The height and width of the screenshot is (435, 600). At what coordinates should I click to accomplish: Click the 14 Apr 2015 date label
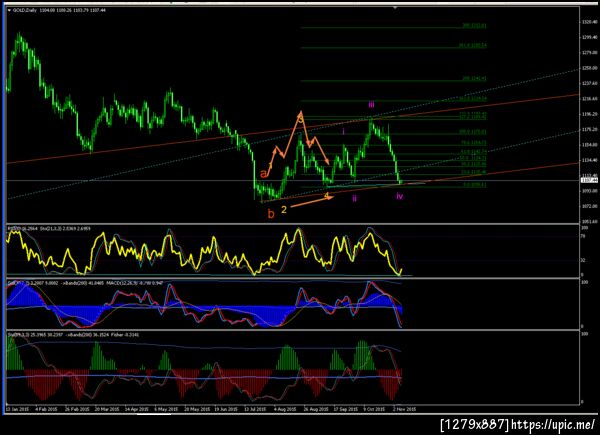137,409
